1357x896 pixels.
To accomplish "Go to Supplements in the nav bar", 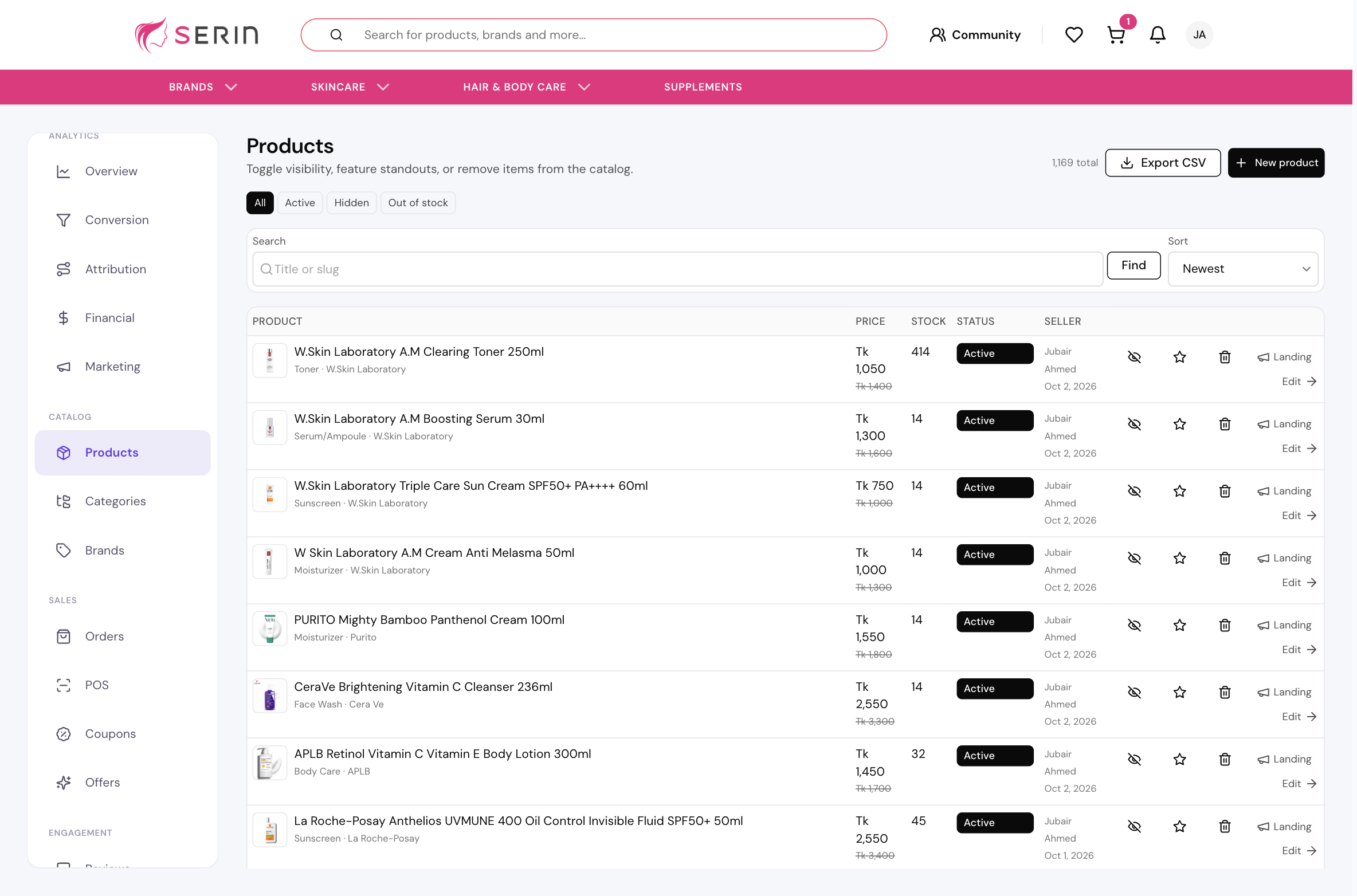I will [x=703, y=87].
